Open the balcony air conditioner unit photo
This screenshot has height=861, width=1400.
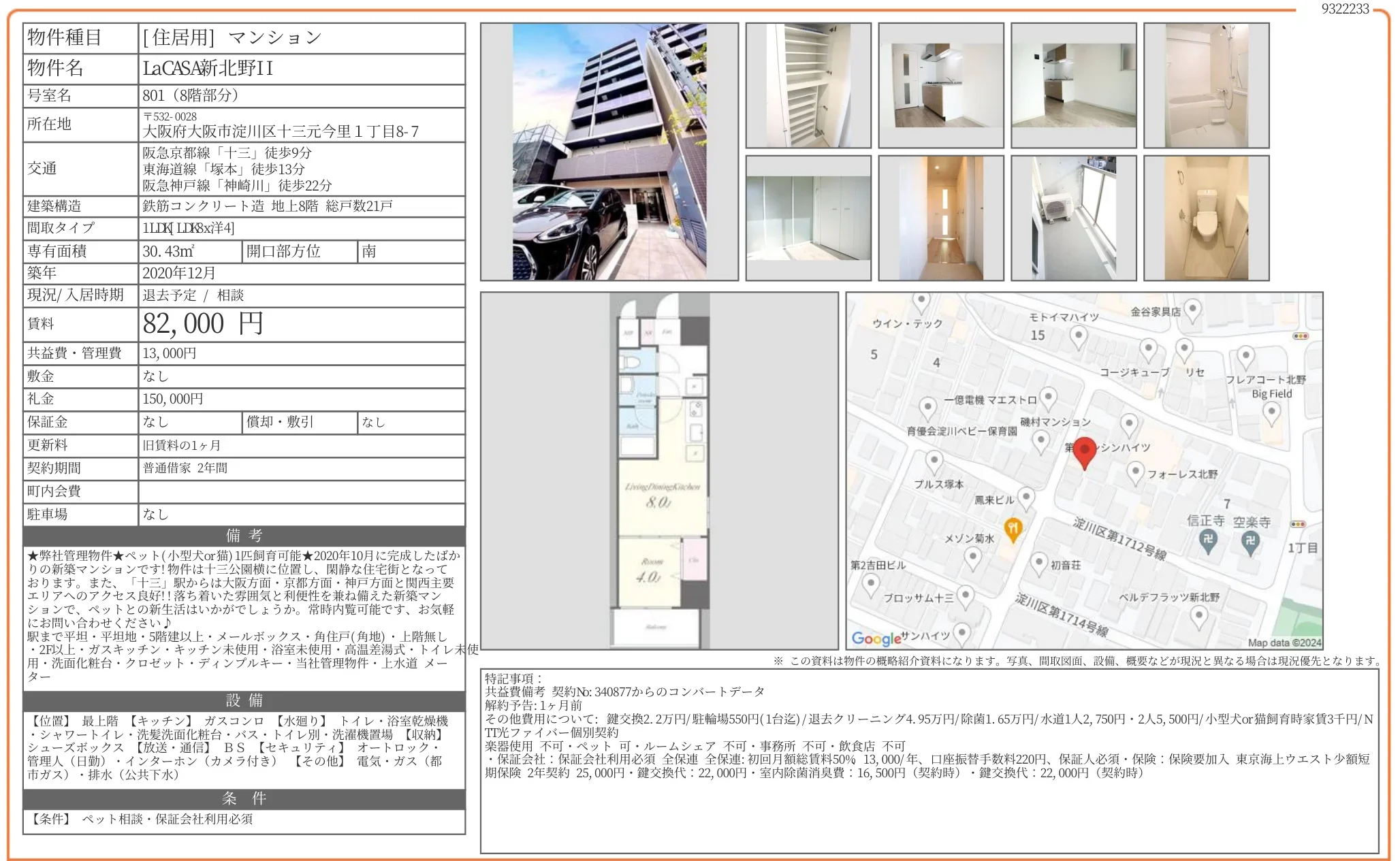coord(1073,218)
